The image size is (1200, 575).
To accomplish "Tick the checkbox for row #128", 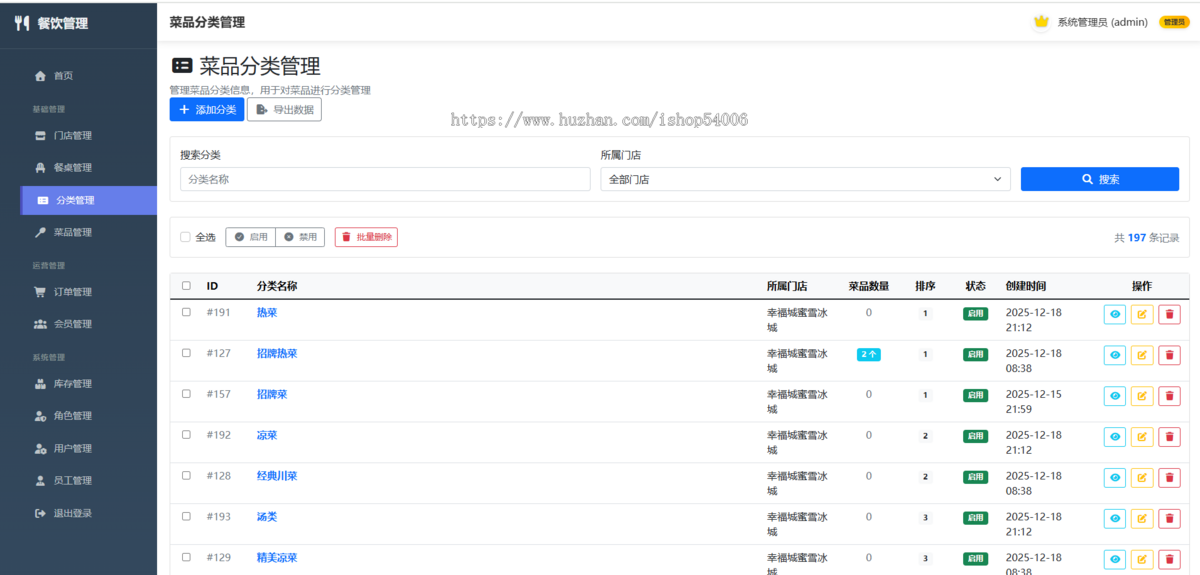I will coord(186,476).
